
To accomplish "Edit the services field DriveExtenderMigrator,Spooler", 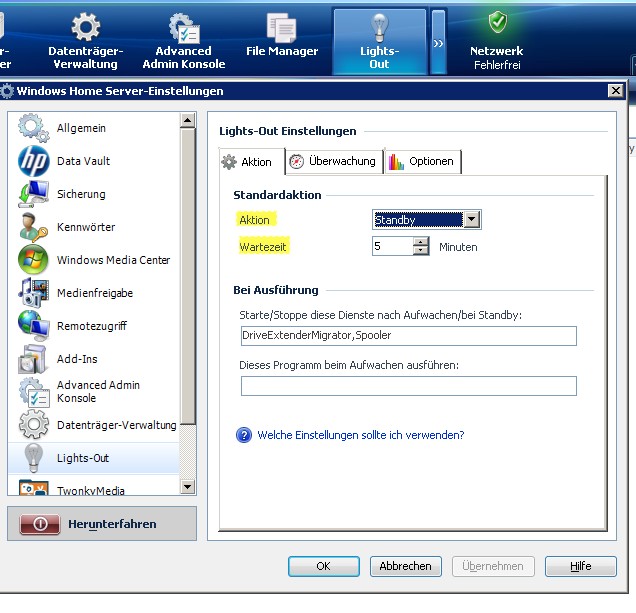I will point(408,336).
